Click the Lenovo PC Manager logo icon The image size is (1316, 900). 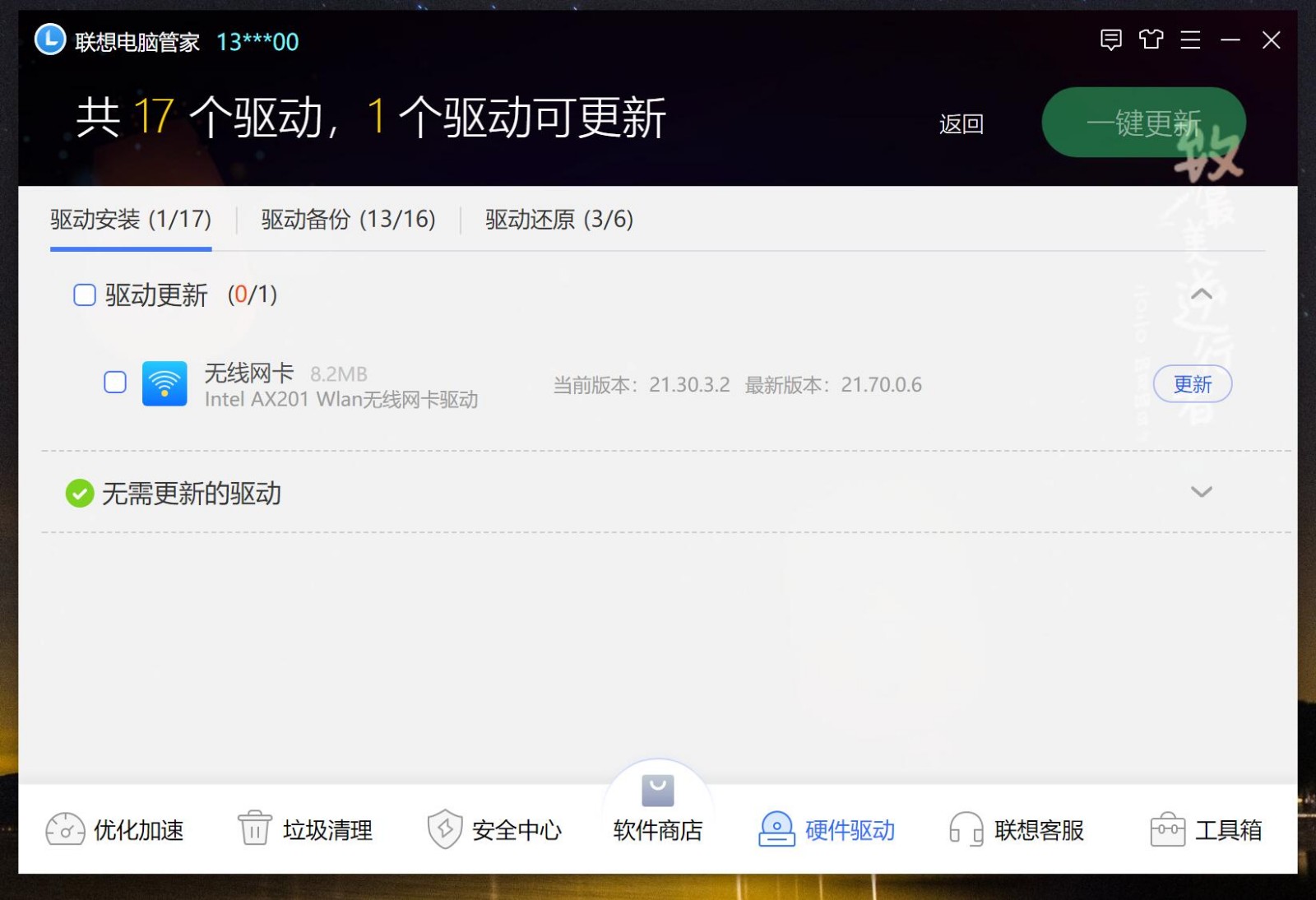pos(50,39)
